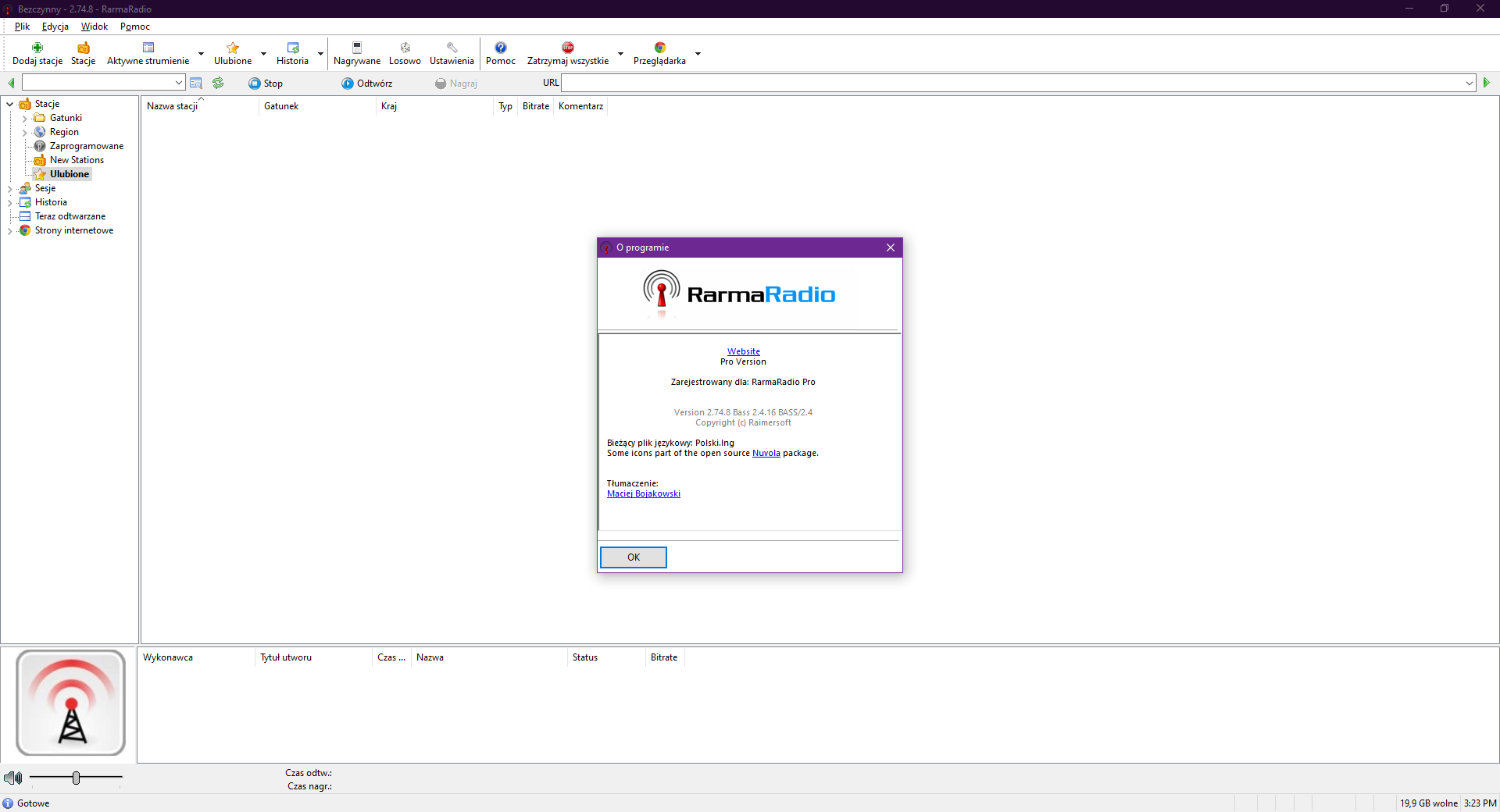Click the green back arrow icon
The width and height of the screenshot is (1500, 812).
(11, 83)
